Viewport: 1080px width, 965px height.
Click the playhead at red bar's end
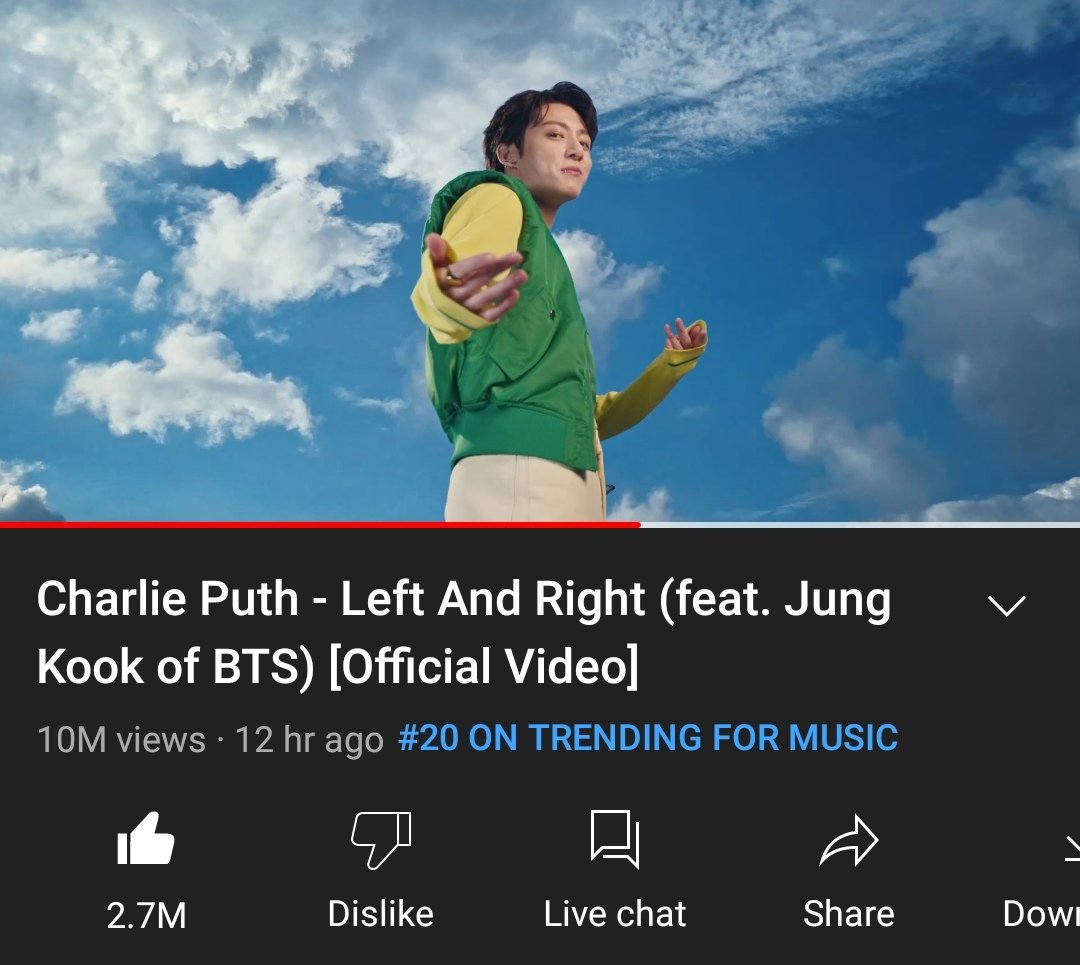[x=640, y=525]
